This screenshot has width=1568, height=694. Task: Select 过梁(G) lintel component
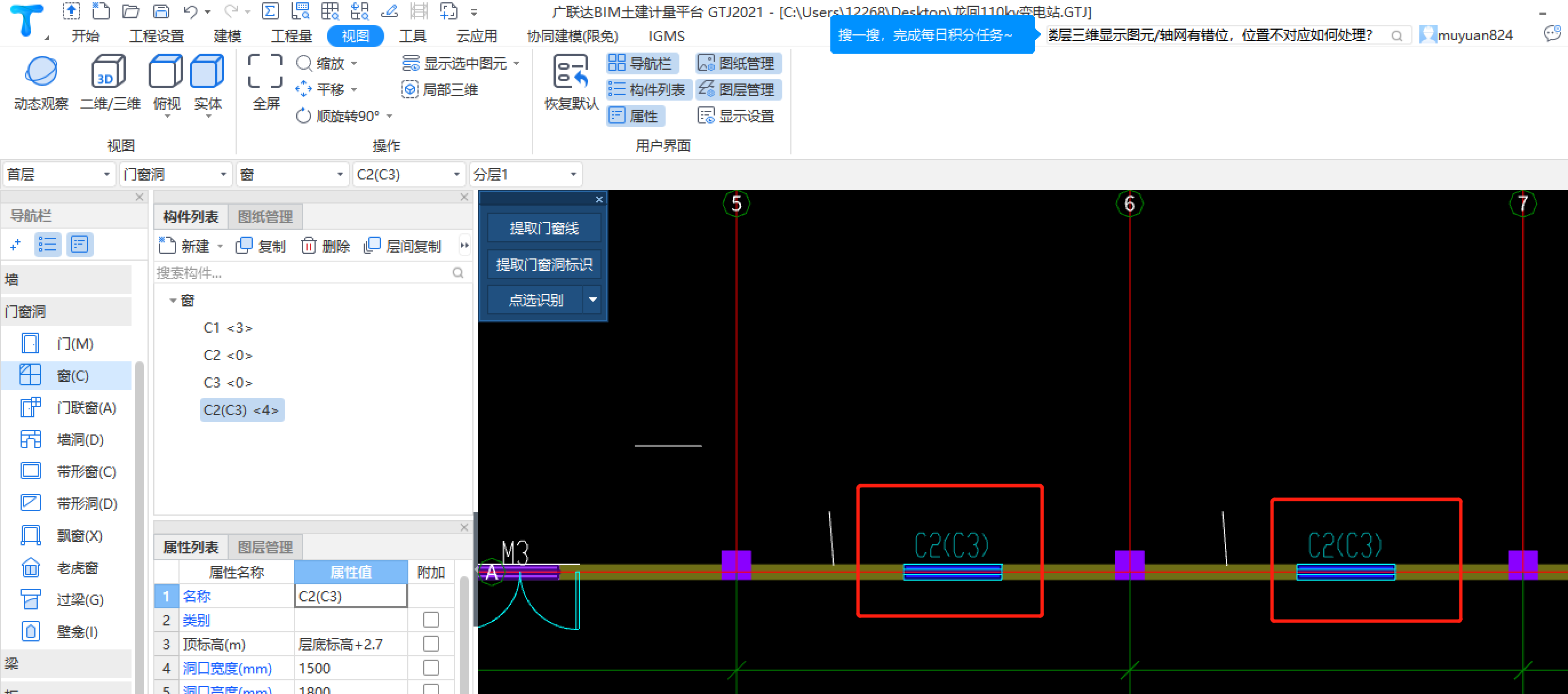point(66,600)
